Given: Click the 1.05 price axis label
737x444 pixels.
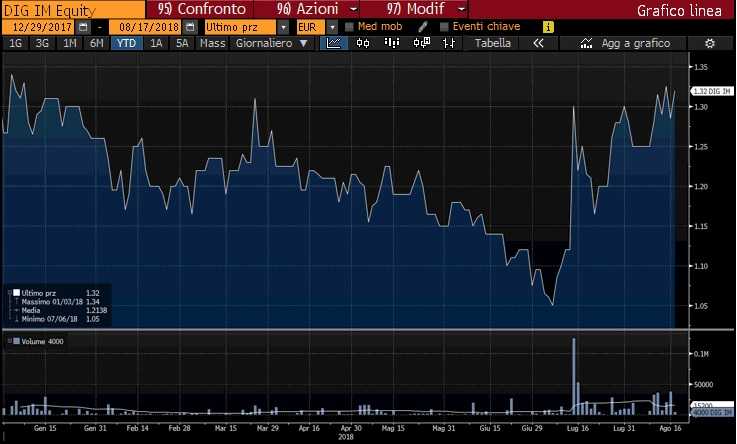Looking at the screenshot, I should (701, 306).
